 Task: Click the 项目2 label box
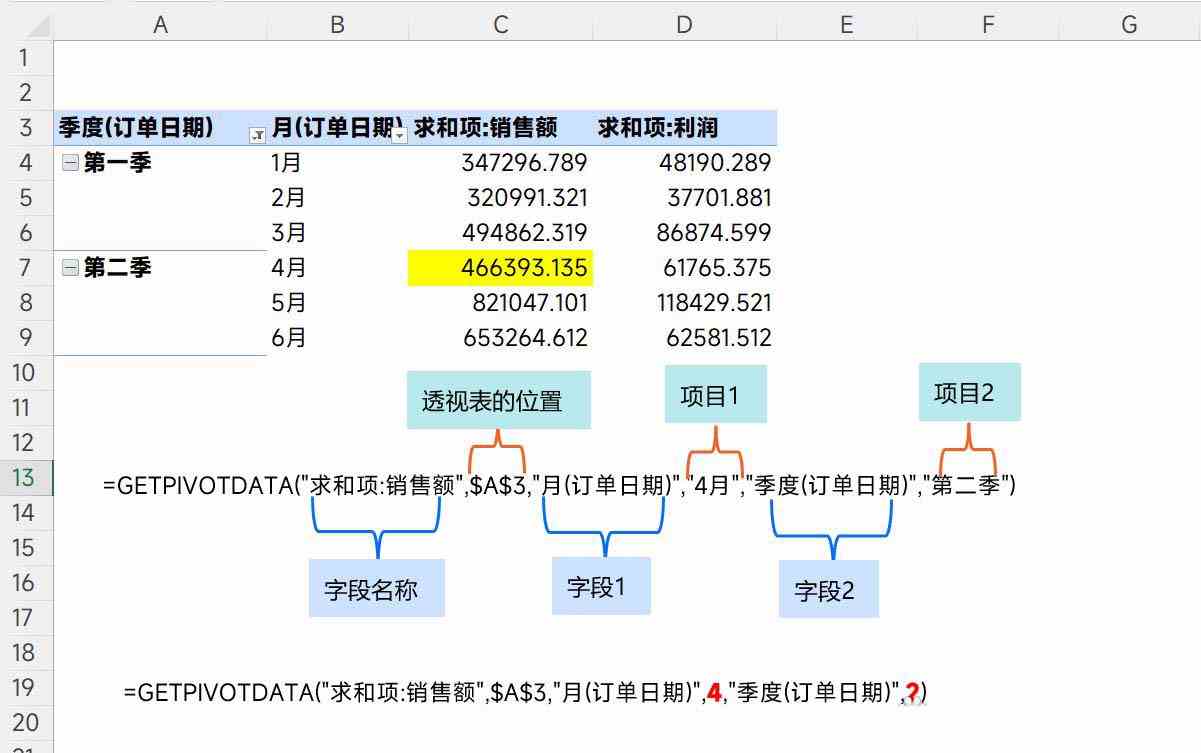pos(969,392)
